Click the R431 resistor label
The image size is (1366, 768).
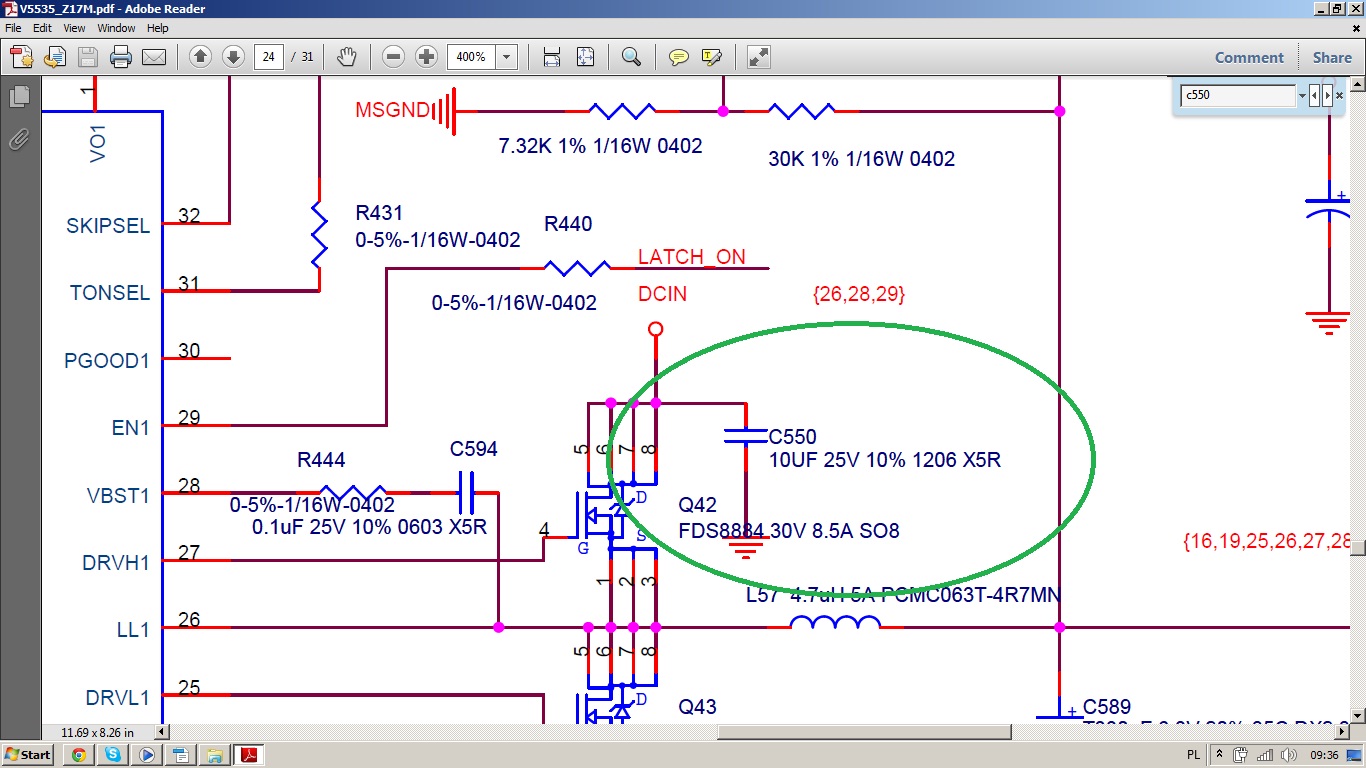pos(379,213)
